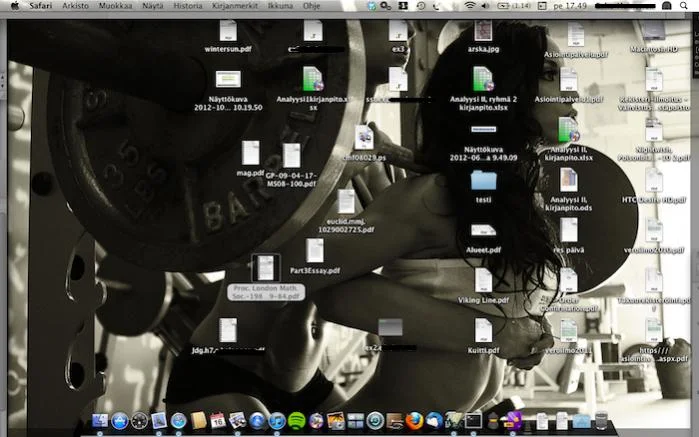Image resolution: width=699 pixels, height=437 pixels.
Task: Open Spotify from the dock
Action: (x=297, y=421)
